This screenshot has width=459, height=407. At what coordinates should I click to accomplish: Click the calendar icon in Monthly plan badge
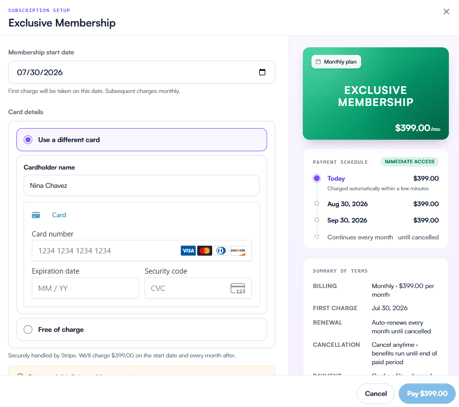pos(318,62)
